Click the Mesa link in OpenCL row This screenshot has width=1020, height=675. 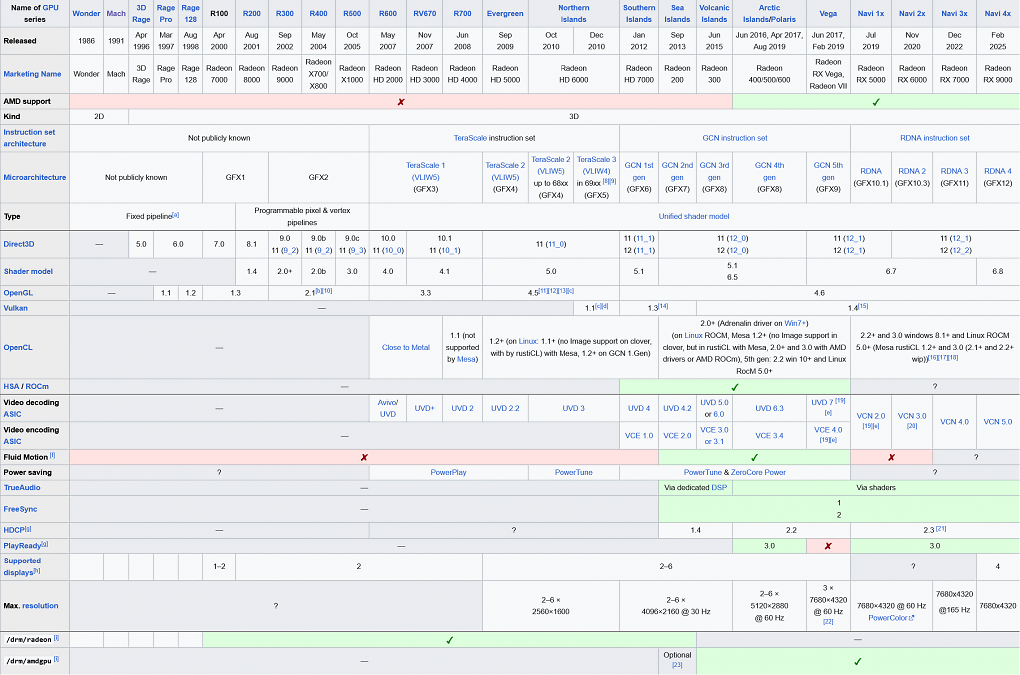click(466, 360)
